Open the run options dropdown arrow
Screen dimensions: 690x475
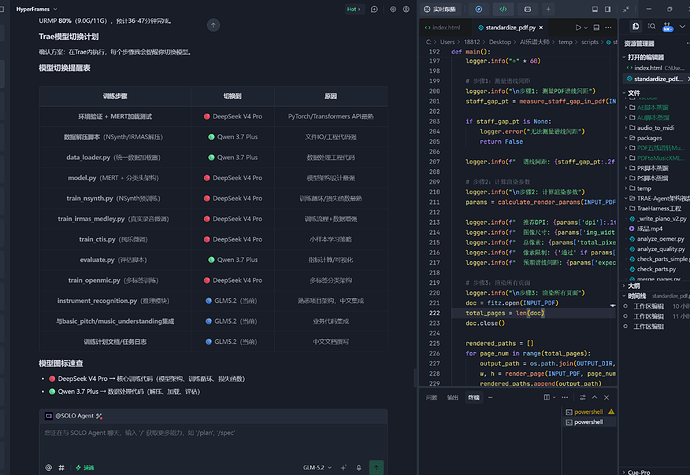(x=586, y=28)
